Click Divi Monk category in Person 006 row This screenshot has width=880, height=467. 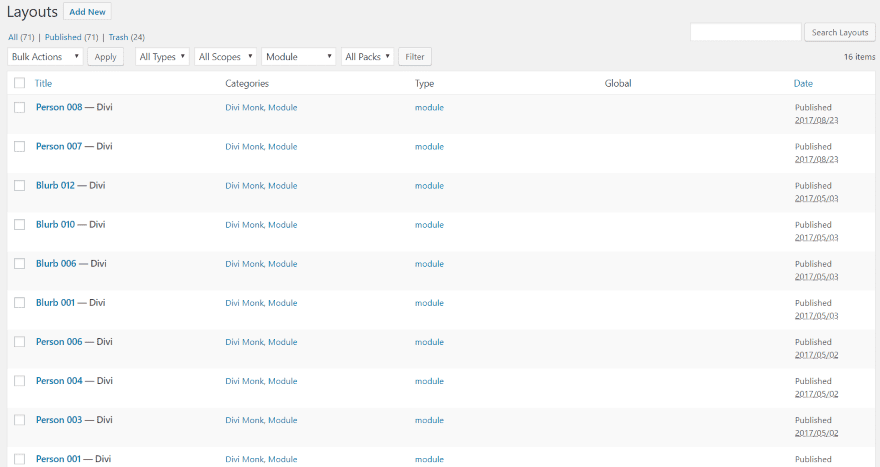(x=244, y=342)
